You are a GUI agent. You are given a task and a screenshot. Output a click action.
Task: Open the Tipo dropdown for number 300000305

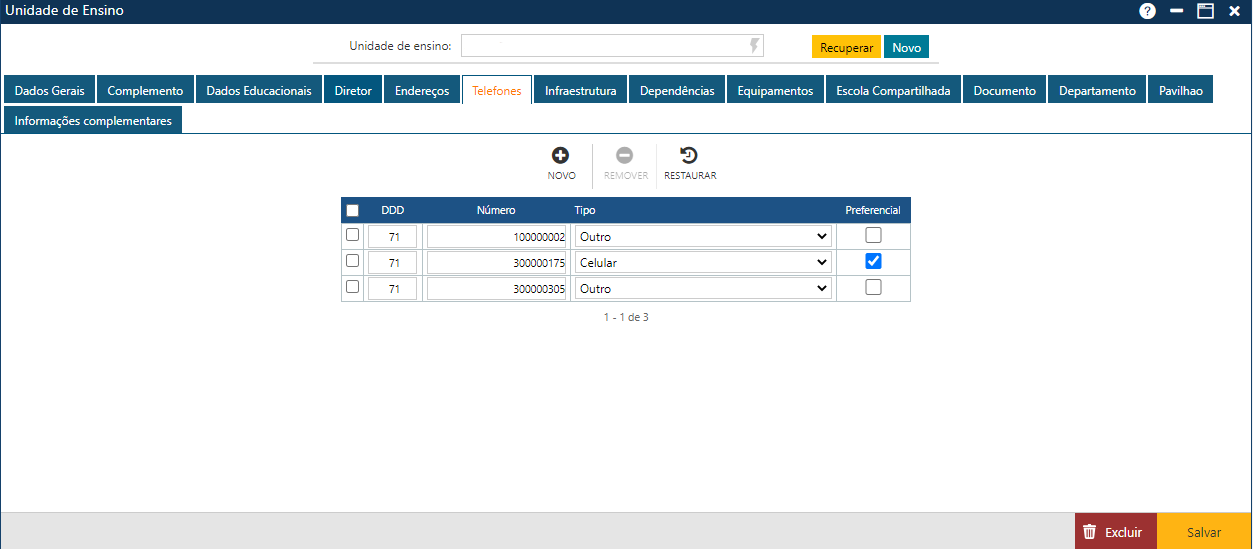[x=703, y=288]
